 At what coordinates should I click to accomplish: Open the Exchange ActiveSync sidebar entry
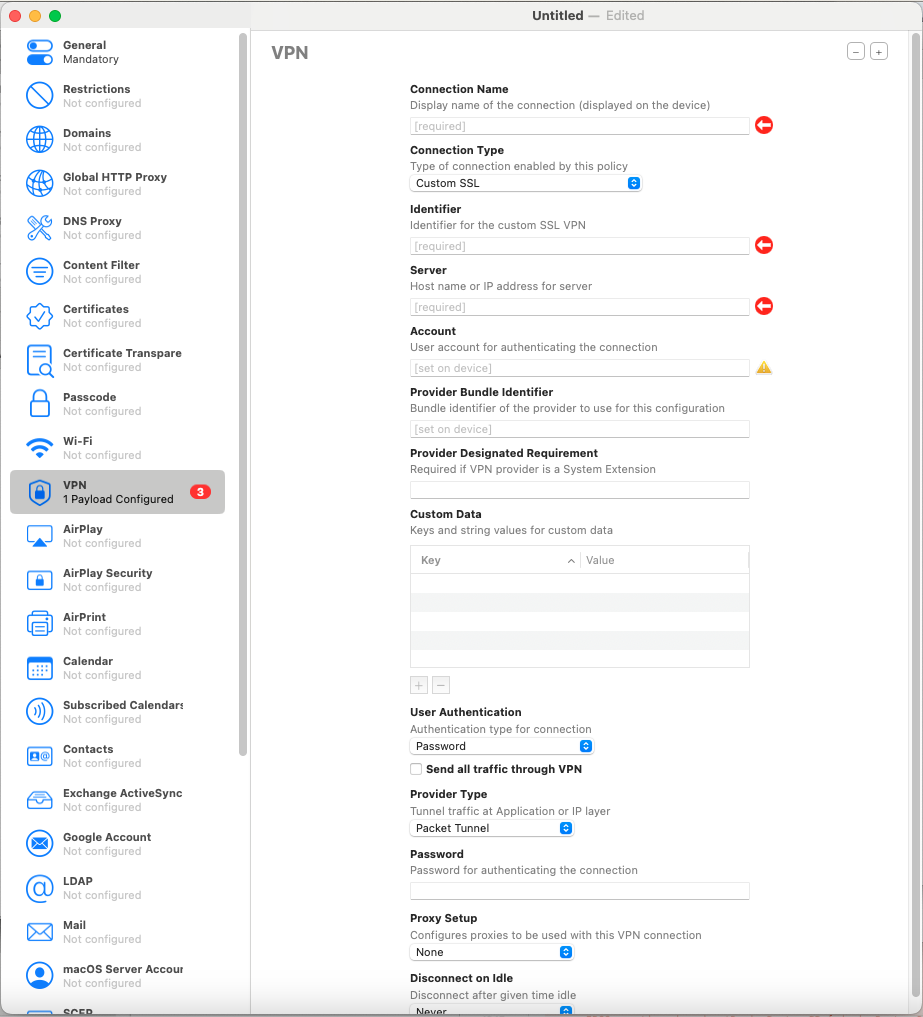click(x=41, y=799)
